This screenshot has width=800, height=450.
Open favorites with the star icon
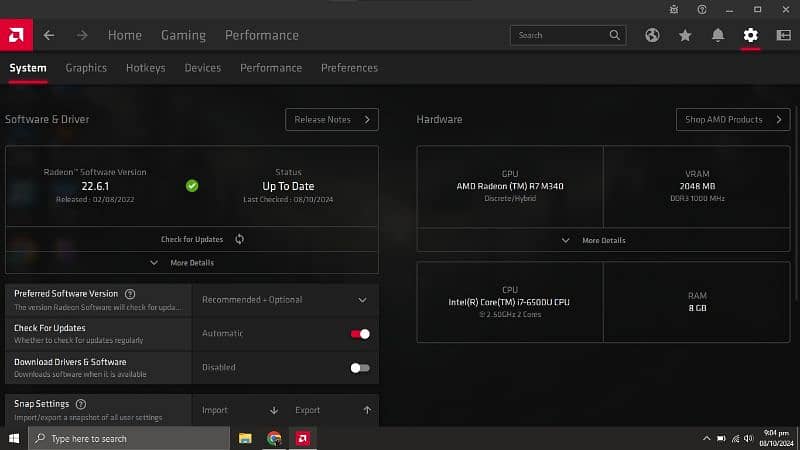(685, 35)
